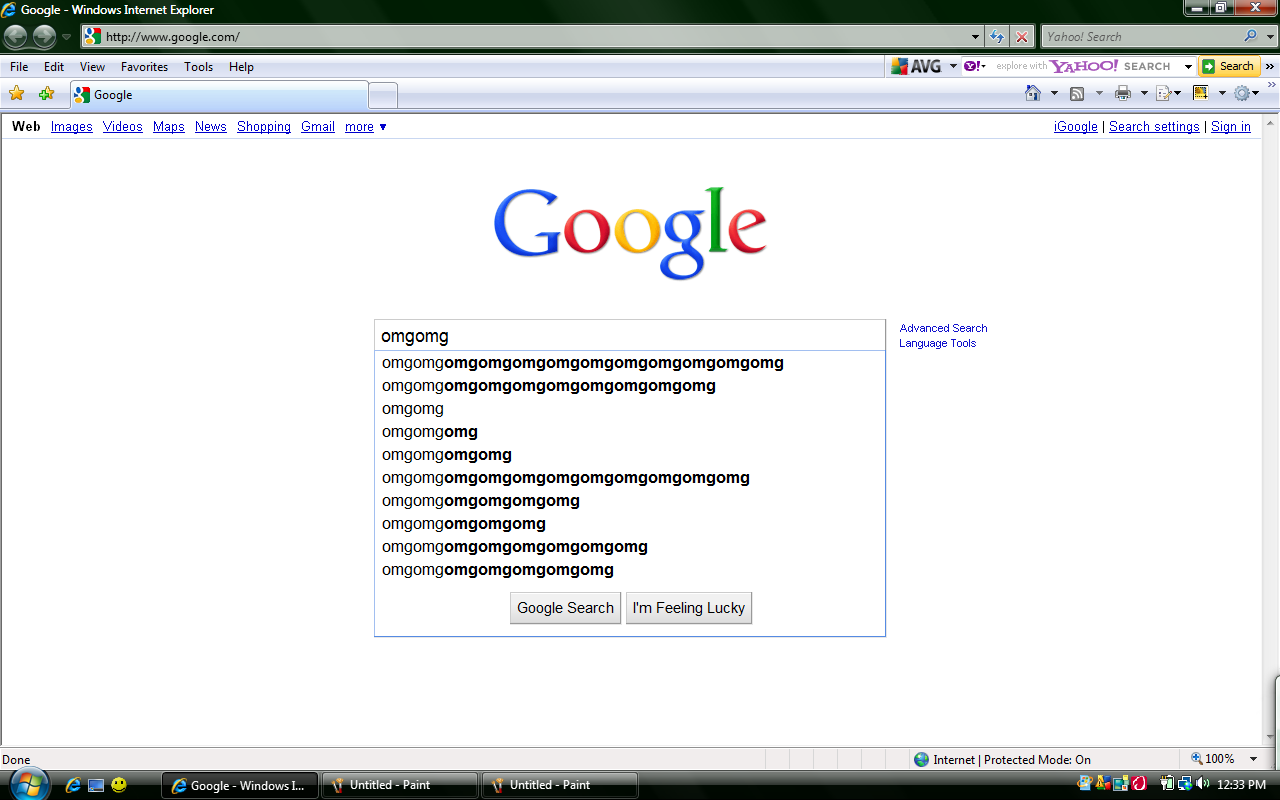Click the RSS Feeds icon

(x=1077, y=95)
